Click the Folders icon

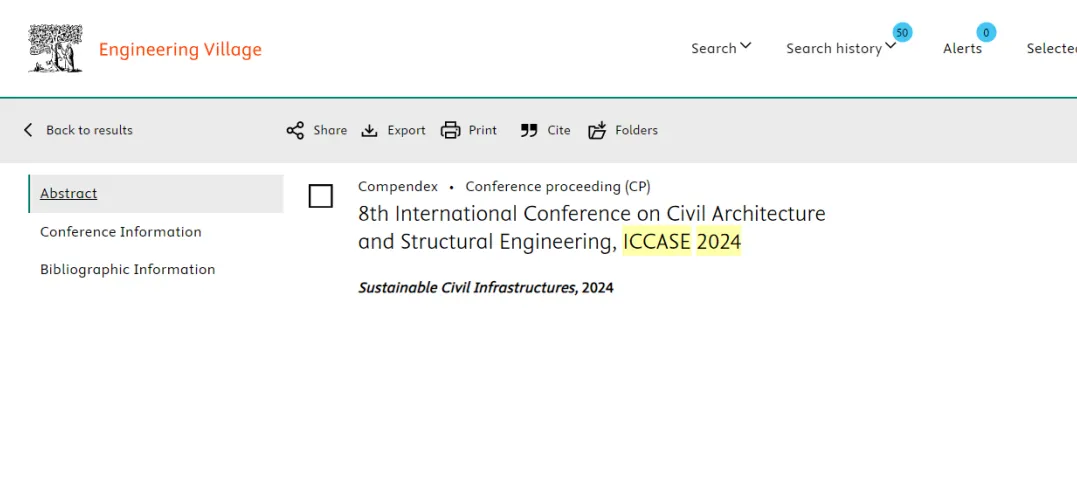pos(598,130)
